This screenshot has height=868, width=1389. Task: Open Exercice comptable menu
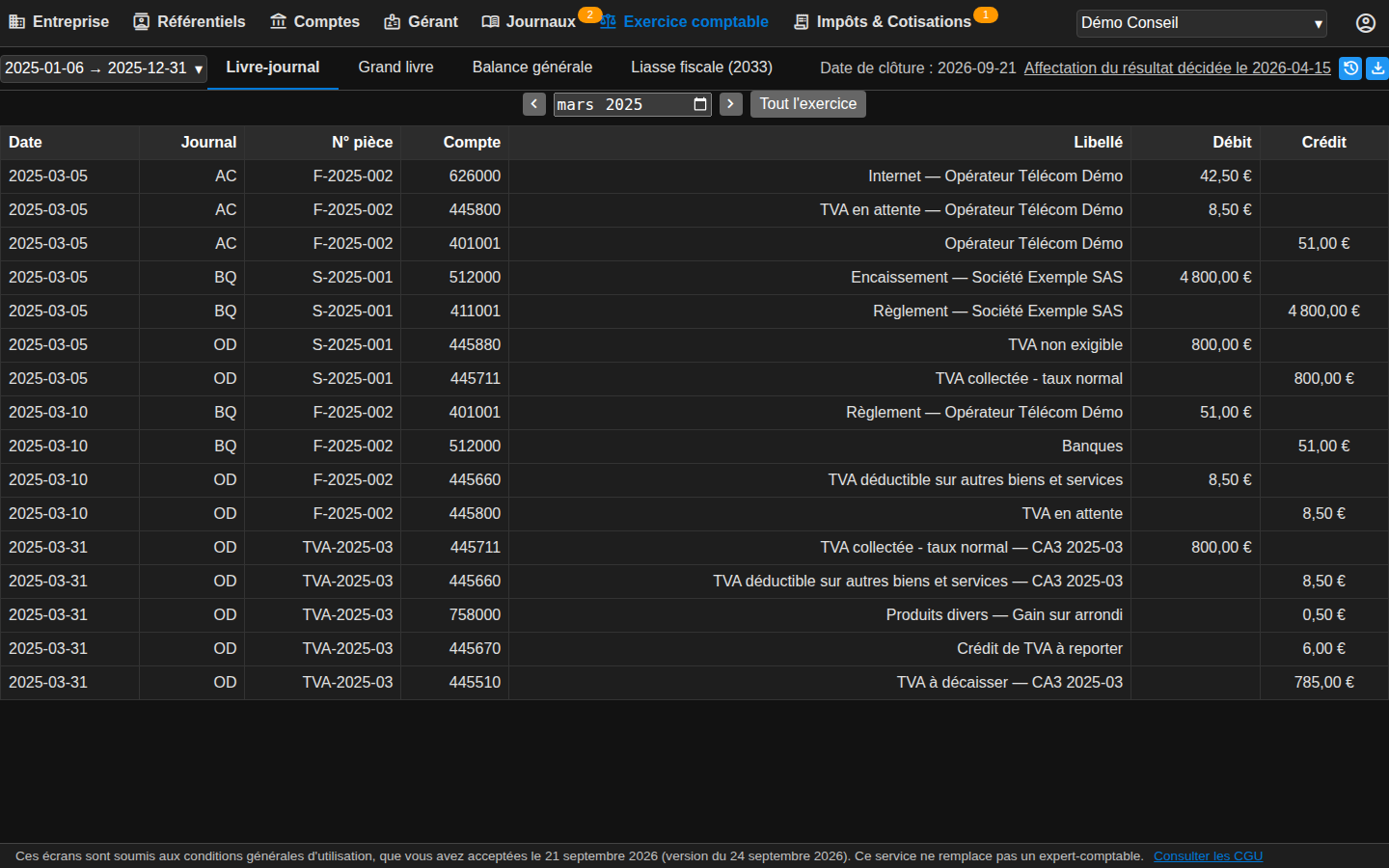tap(684, 21)
